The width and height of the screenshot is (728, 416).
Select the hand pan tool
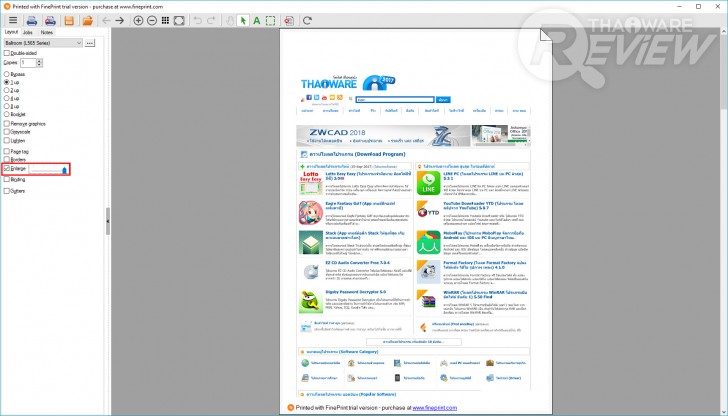point(229,20)
